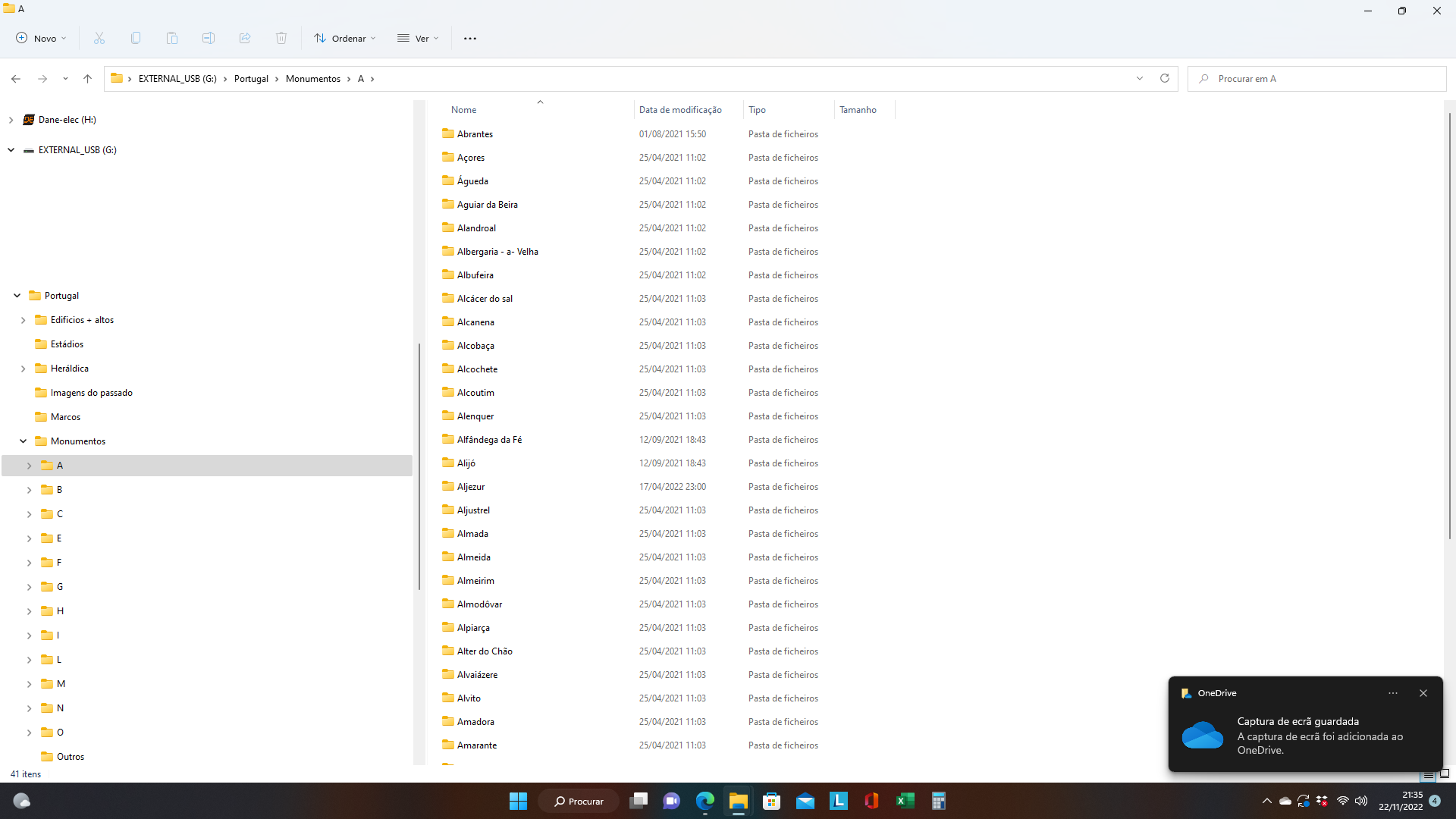Select the Açores folder
Screen dimensions: 1456x819
(470, 158)
